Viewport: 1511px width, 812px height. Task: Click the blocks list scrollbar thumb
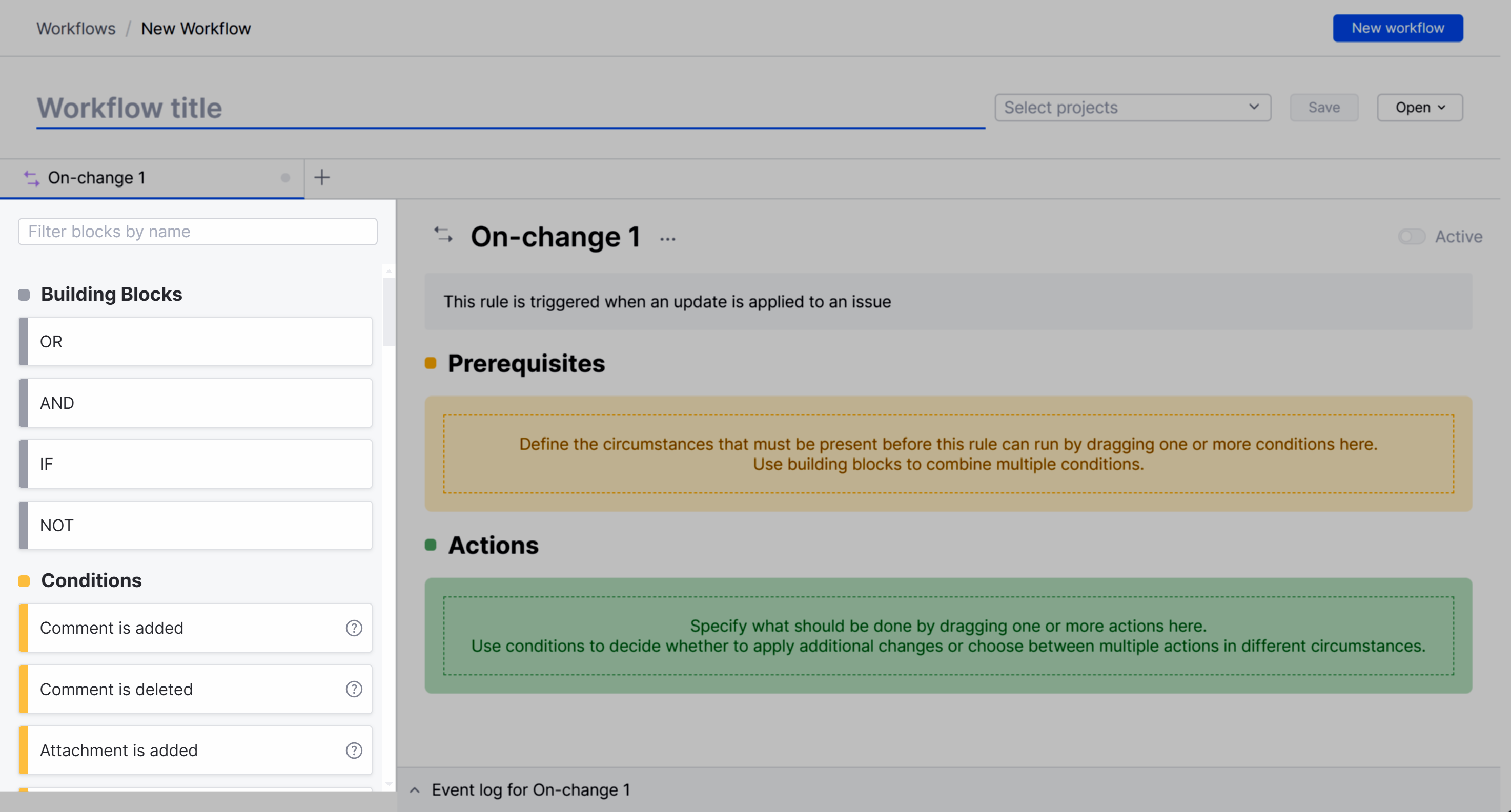(x=389, y=311)
